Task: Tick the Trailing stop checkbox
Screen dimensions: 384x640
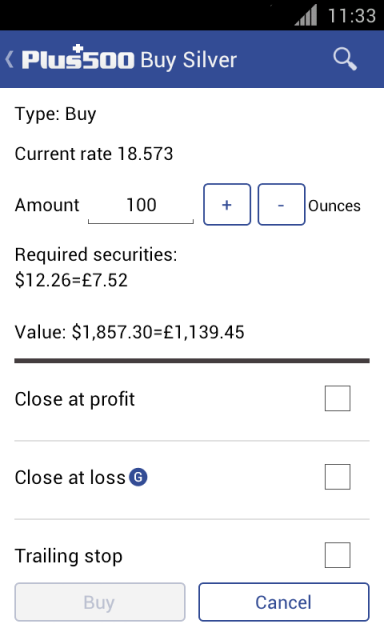Action: 337,555
